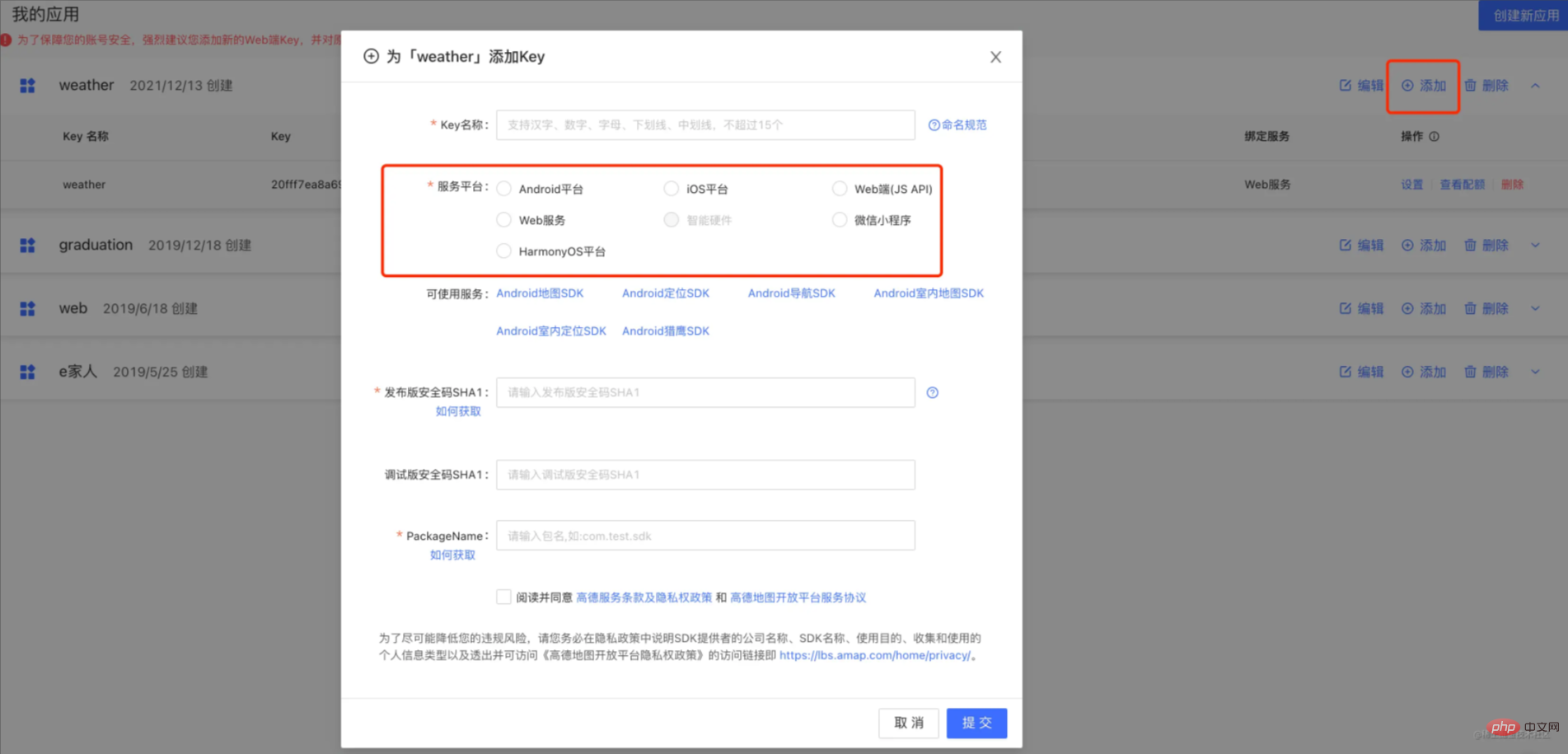Expand the graduation app row chevron
Screen dimensions: 1568x754
coord(1536,246)
